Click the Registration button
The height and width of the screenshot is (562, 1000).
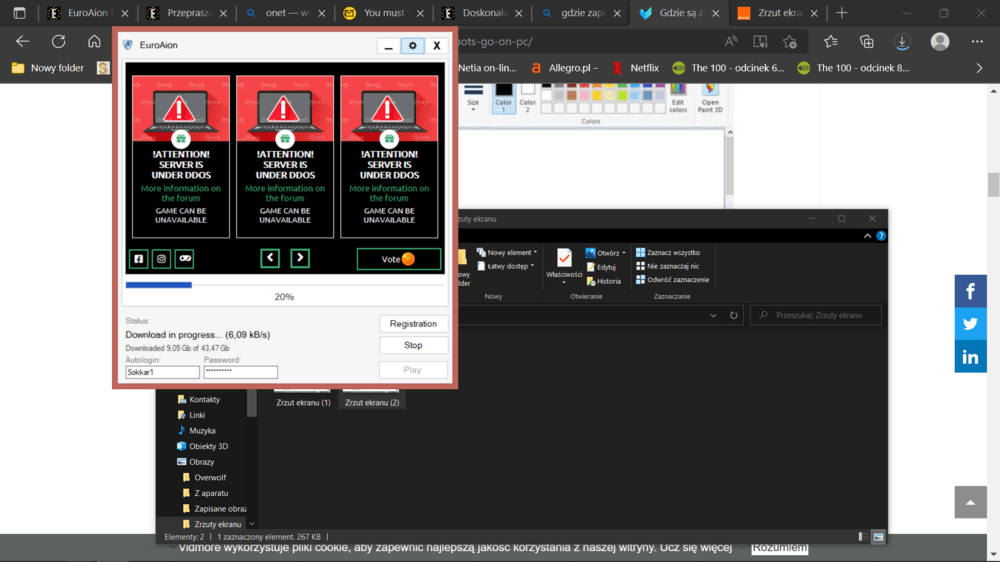[413, 324]
